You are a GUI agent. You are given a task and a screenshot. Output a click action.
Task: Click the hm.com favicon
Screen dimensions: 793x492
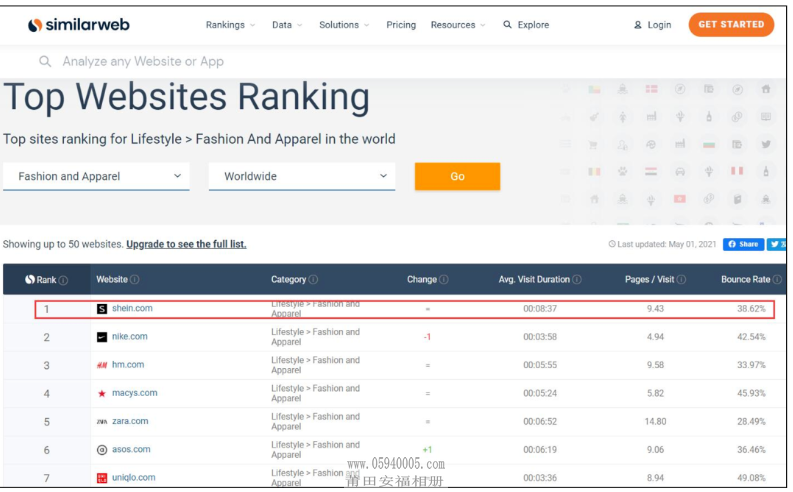pyautogui.click(x=102, y=365)
